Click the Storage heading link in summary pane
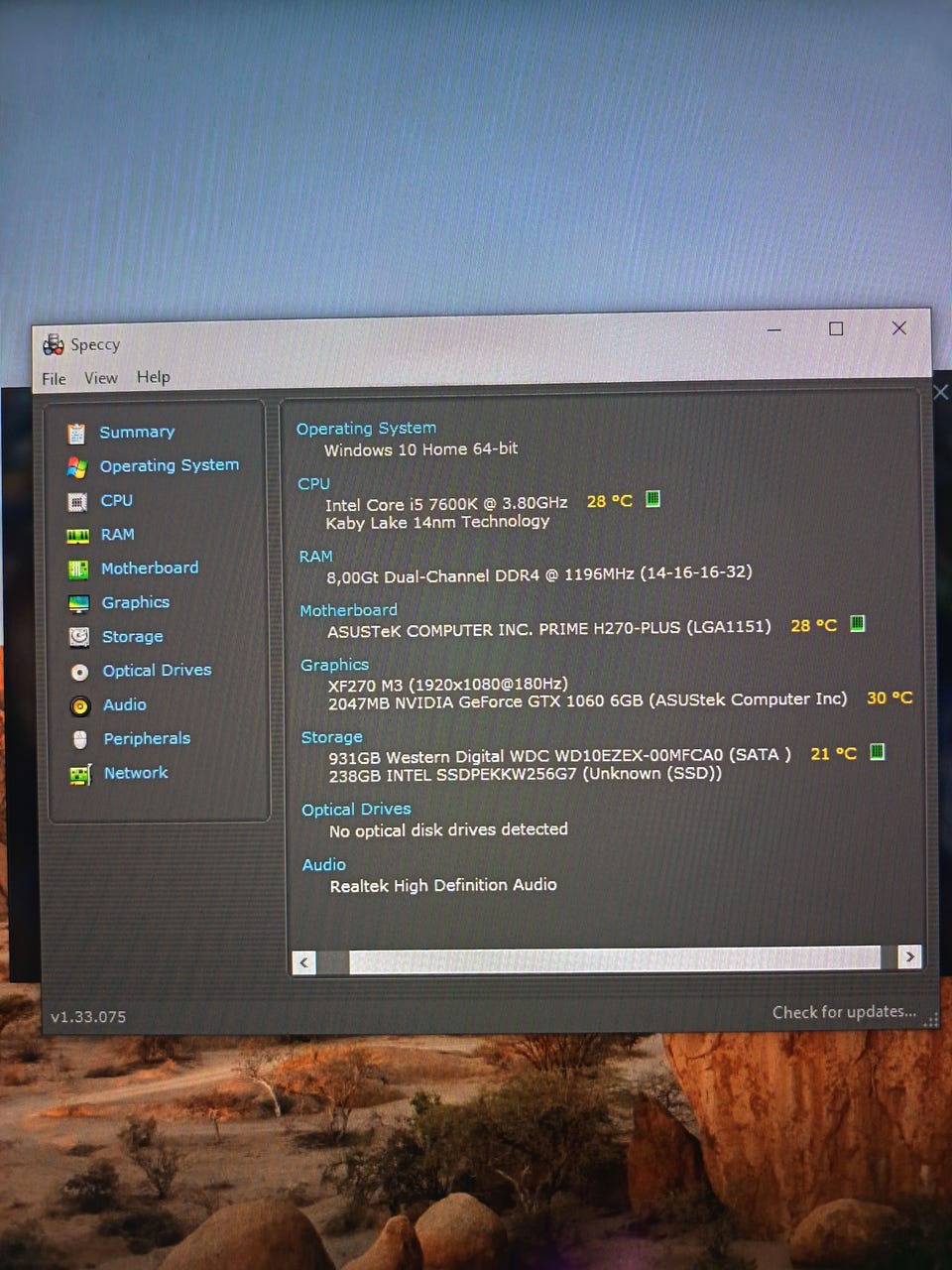Image resolution: width=952 pixels, height=1270 pixels. coord(331,737)
